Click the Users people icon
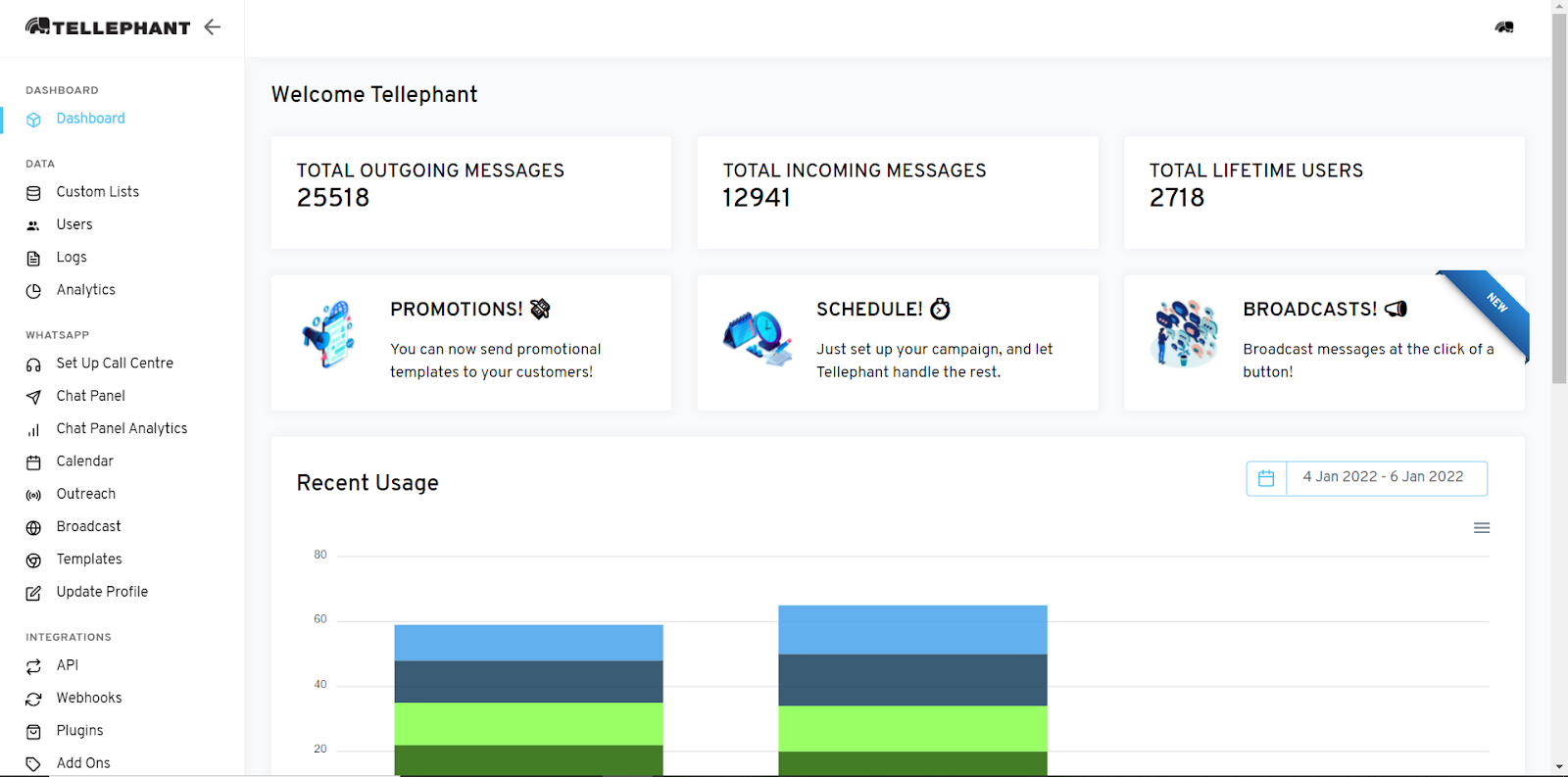The image size is (1568, 777). coord(33,225)
